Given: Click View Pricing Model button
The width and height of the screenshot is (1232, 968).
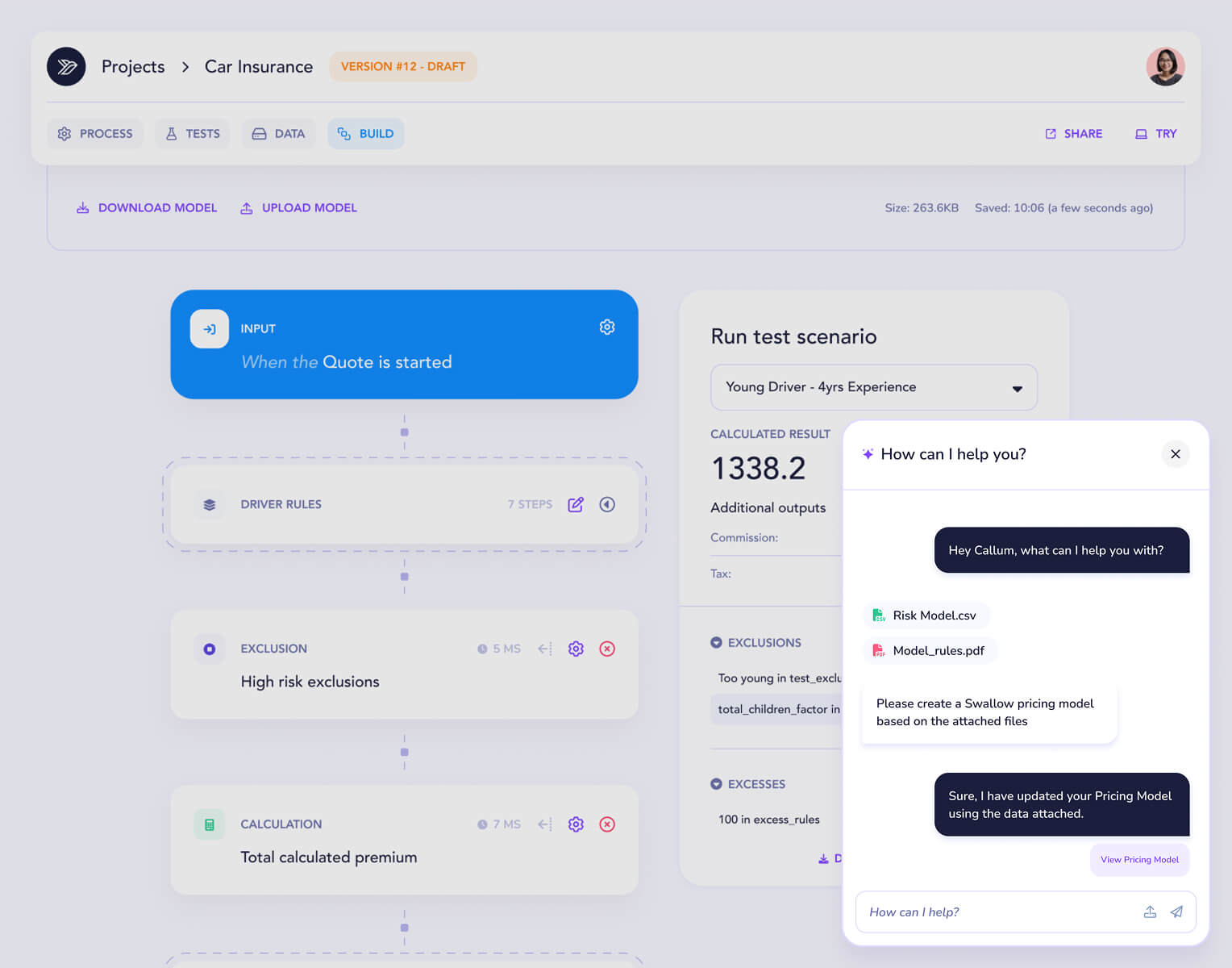Looking at the screenshot, I should tap(1139, 860).
